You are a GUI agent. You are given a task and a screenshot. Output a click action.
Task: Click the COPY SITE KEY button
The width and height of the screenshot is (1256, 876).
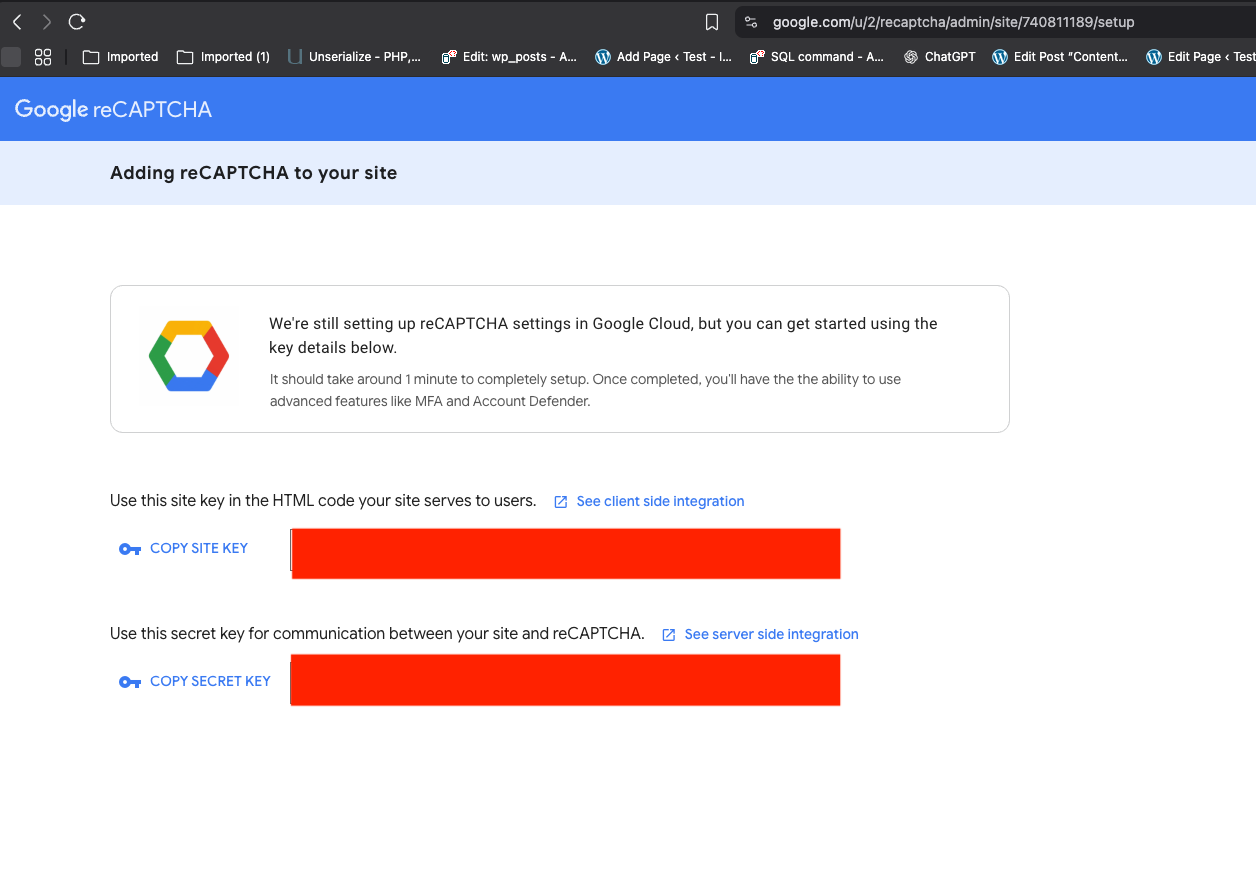pyautogui.click(x=183, y=548)
